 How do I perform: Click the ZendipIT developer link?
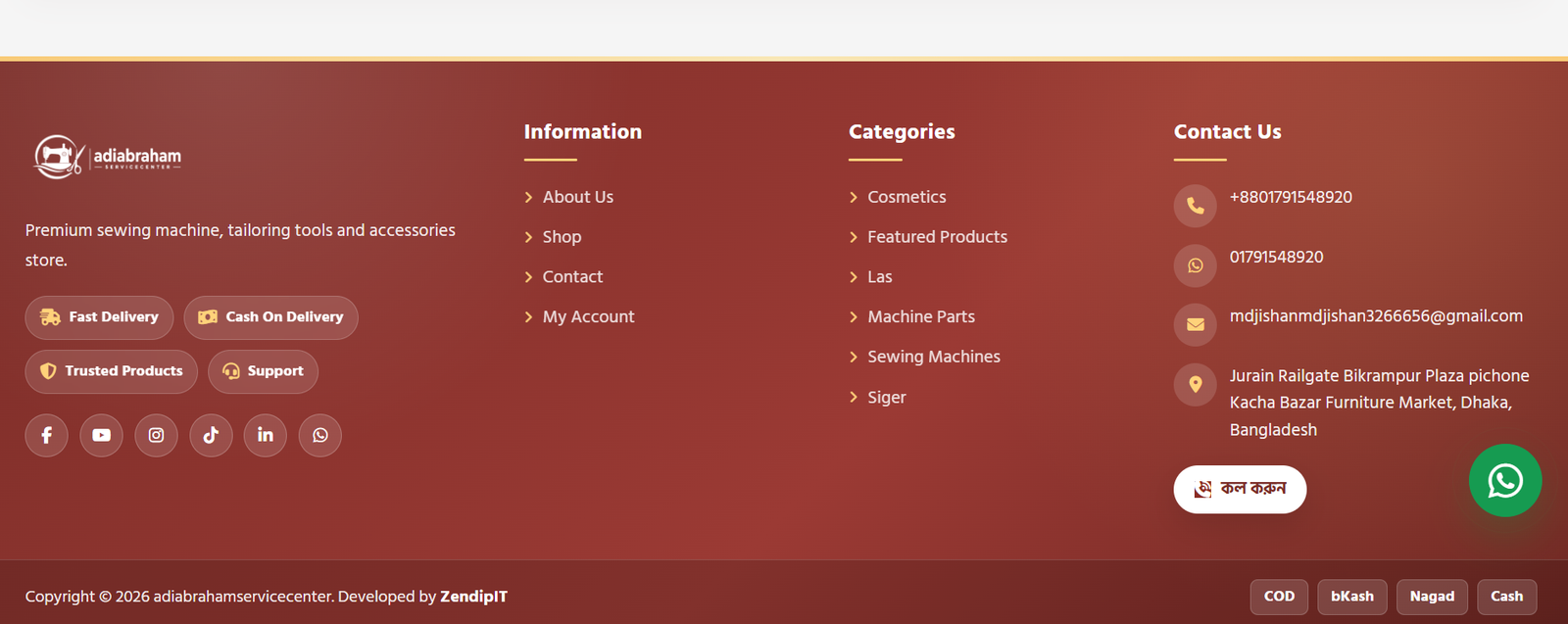473,597
